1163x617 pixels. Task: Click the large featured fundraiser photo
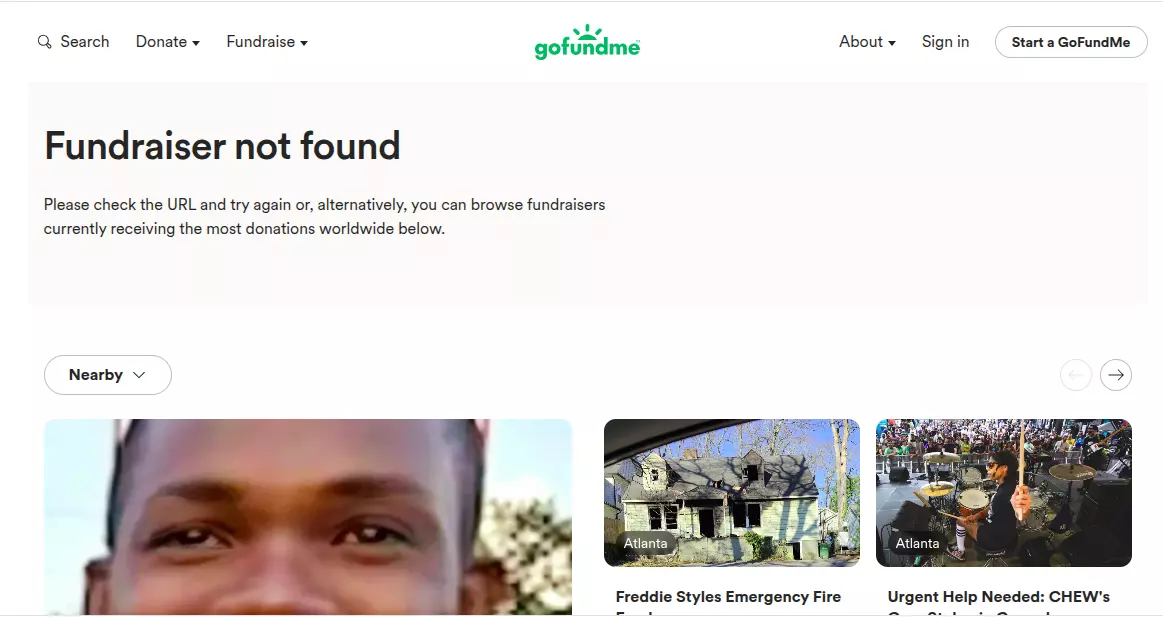[308, 517]
